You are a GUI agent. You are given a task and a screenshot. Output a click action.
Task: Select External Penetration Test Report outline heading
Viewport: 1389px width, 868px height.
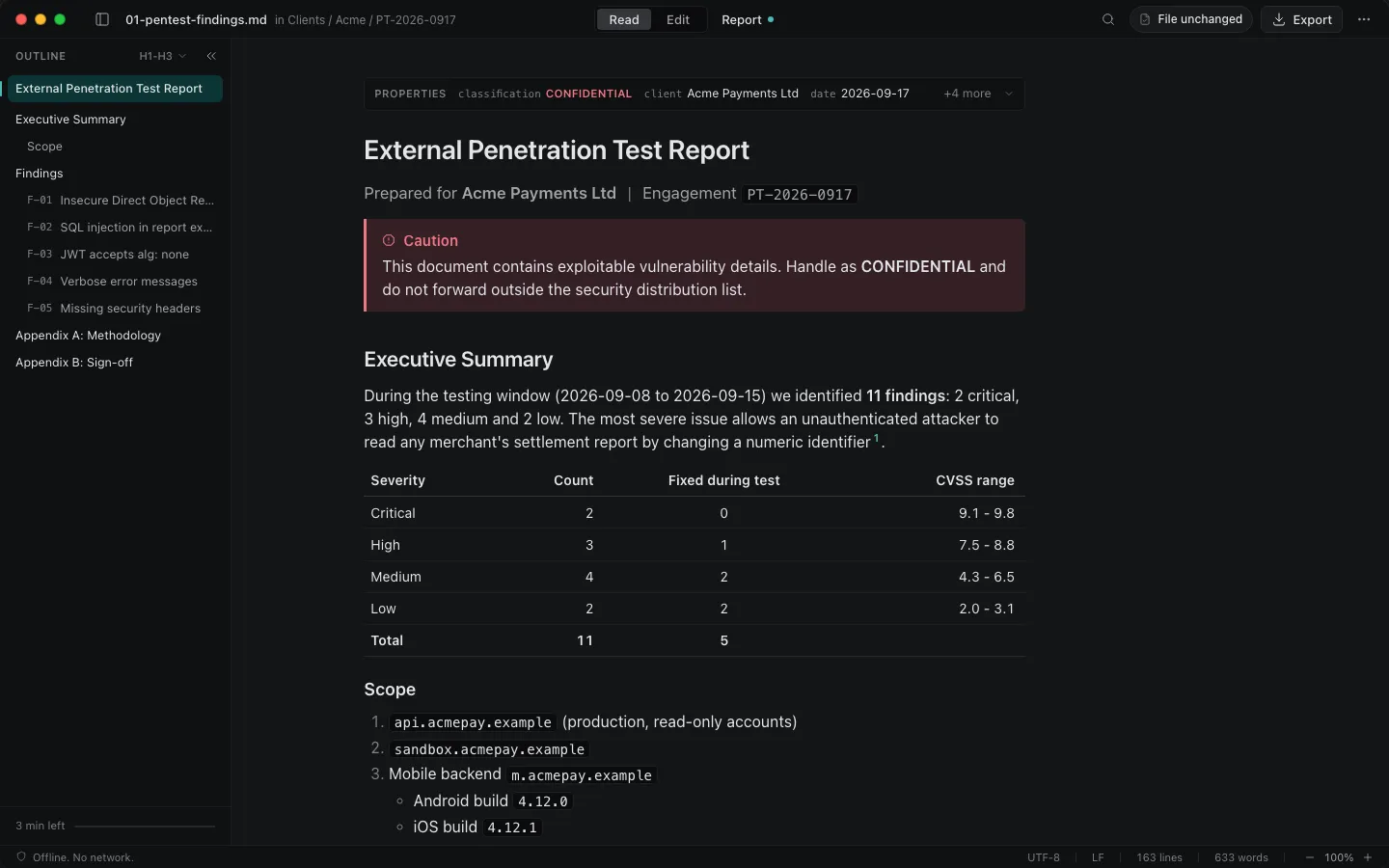tap(115, 89)
